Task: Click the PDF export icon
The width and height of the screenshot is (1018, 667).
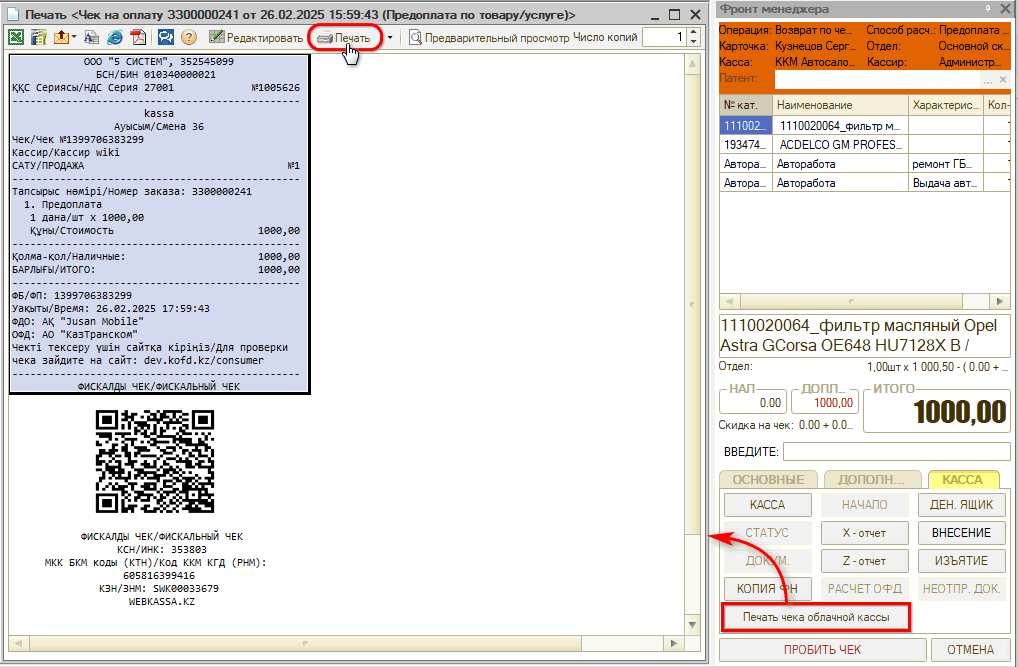Action: point(137,38)
